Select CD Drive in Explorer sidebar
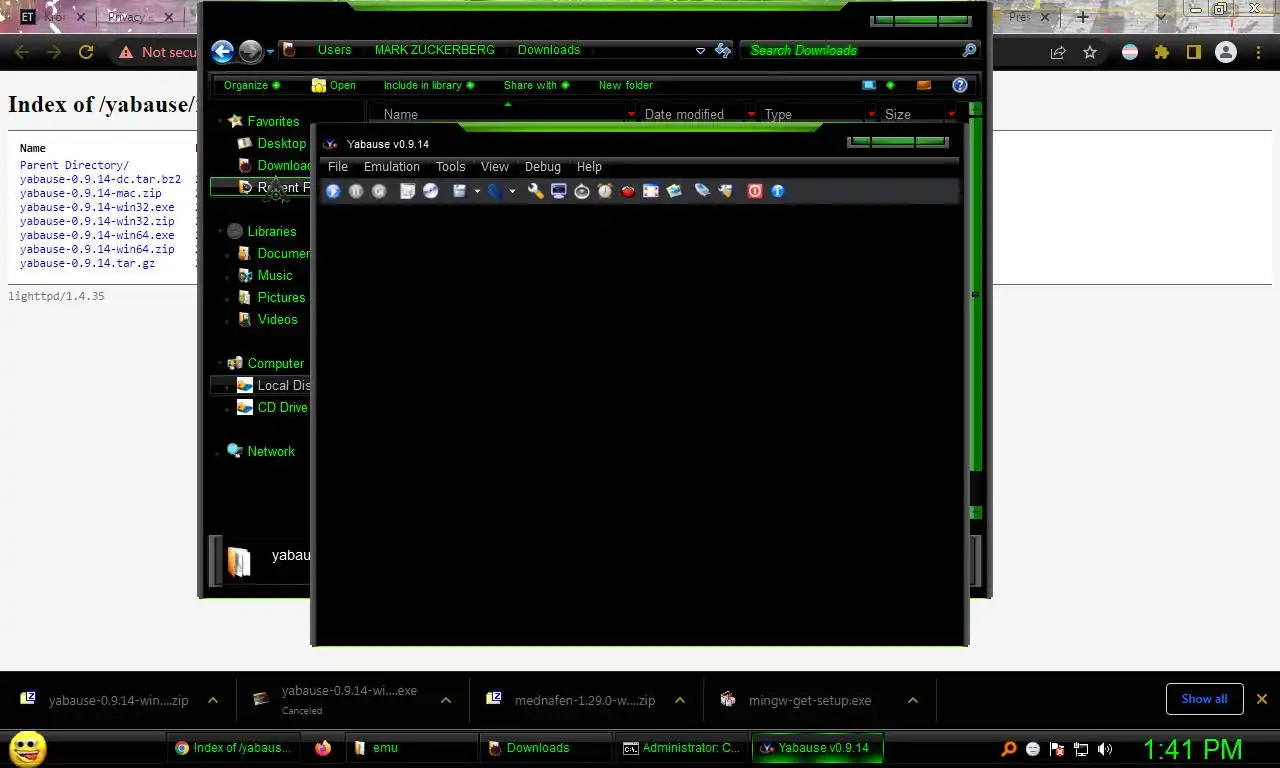Screen dimensions: 1280x768 pyautogui.click(x=272, y=407)
